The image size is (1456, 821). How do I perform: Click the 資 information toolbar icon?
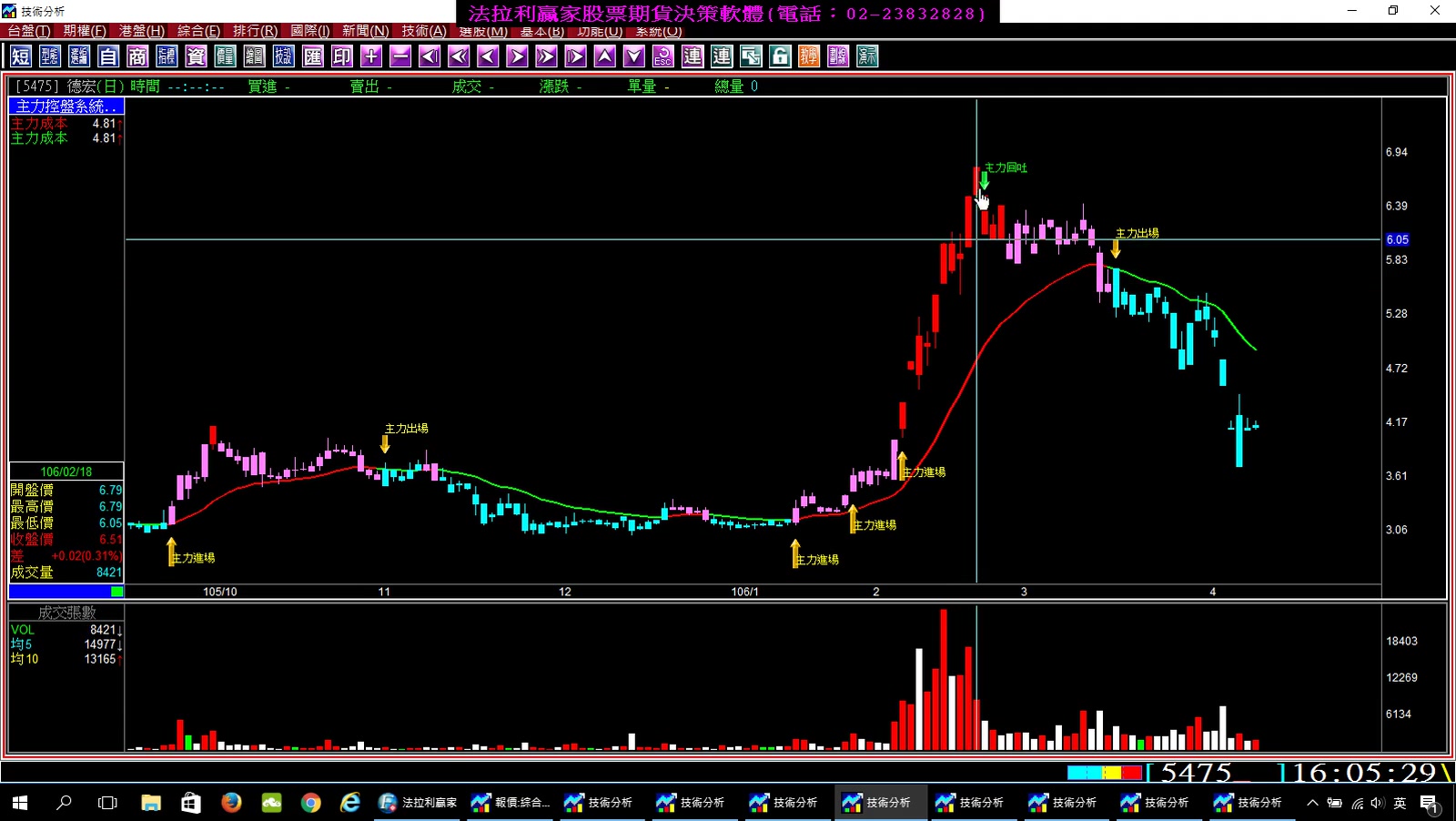[x=196, y=56]
